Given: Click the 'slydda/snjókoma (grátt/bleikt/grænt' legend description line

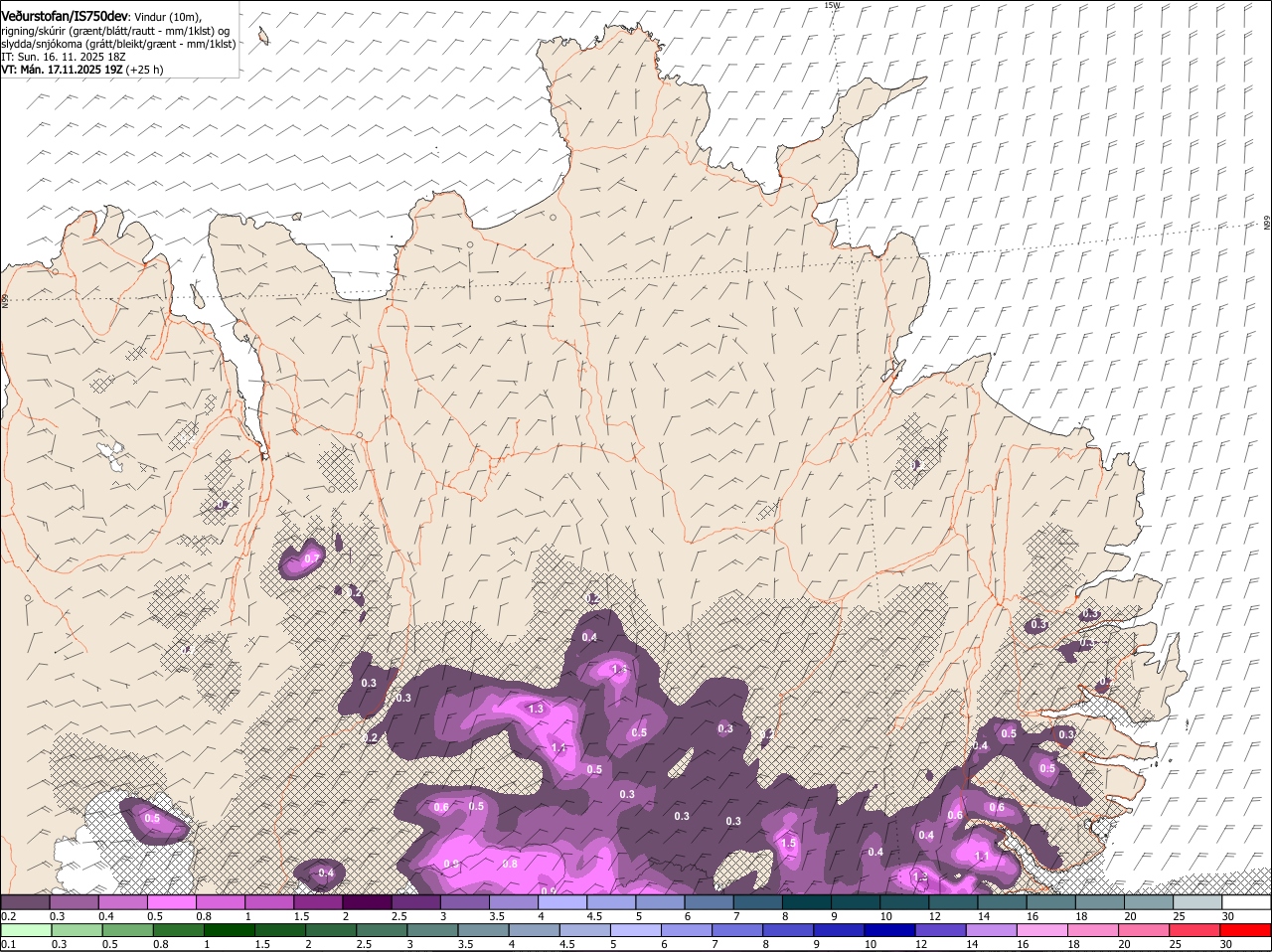Looking at the screenshot, I should coord(118,44).
